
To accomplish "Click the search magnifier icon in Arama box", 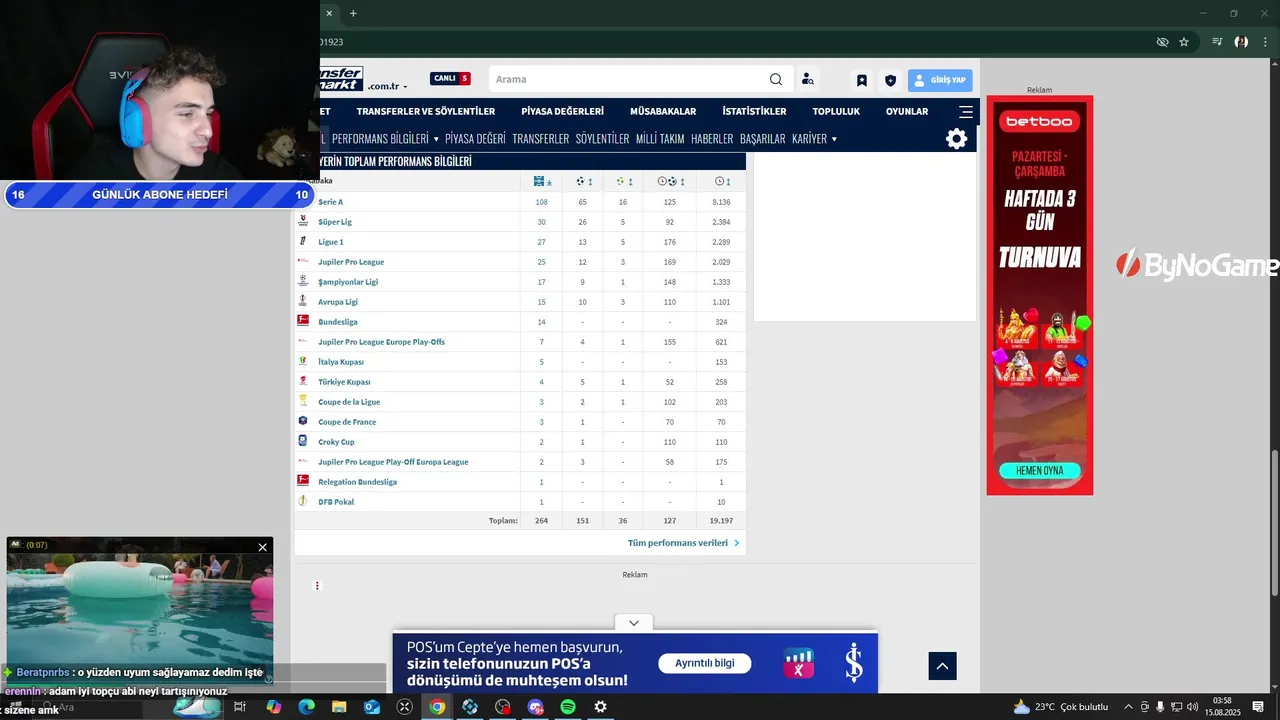I will [776, 80].
